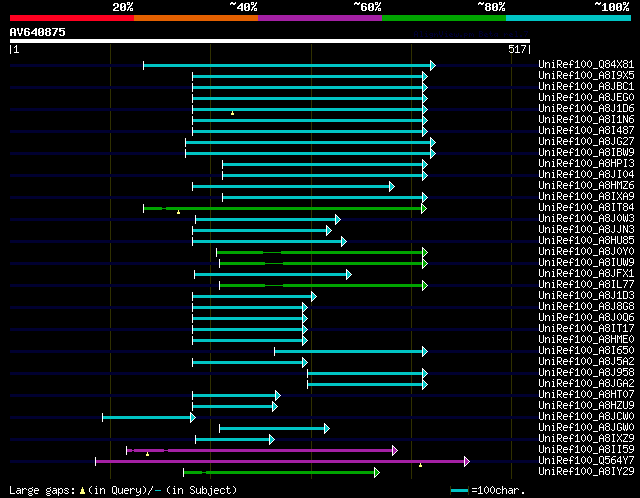Viewport: 640px width, 498px height.
Task: Click the UniRef100_A8IY29 label
Action: pos(586,472)
